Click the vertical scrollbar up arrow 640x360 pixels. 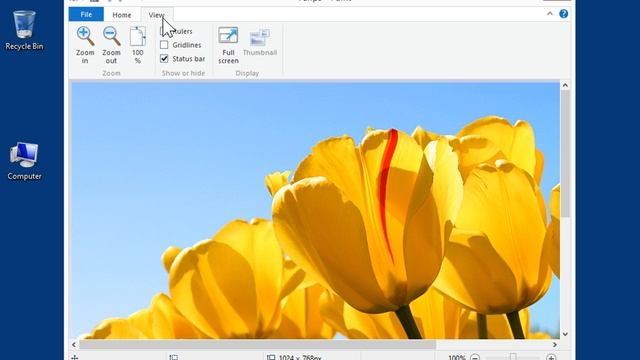(x=565, y=85)
